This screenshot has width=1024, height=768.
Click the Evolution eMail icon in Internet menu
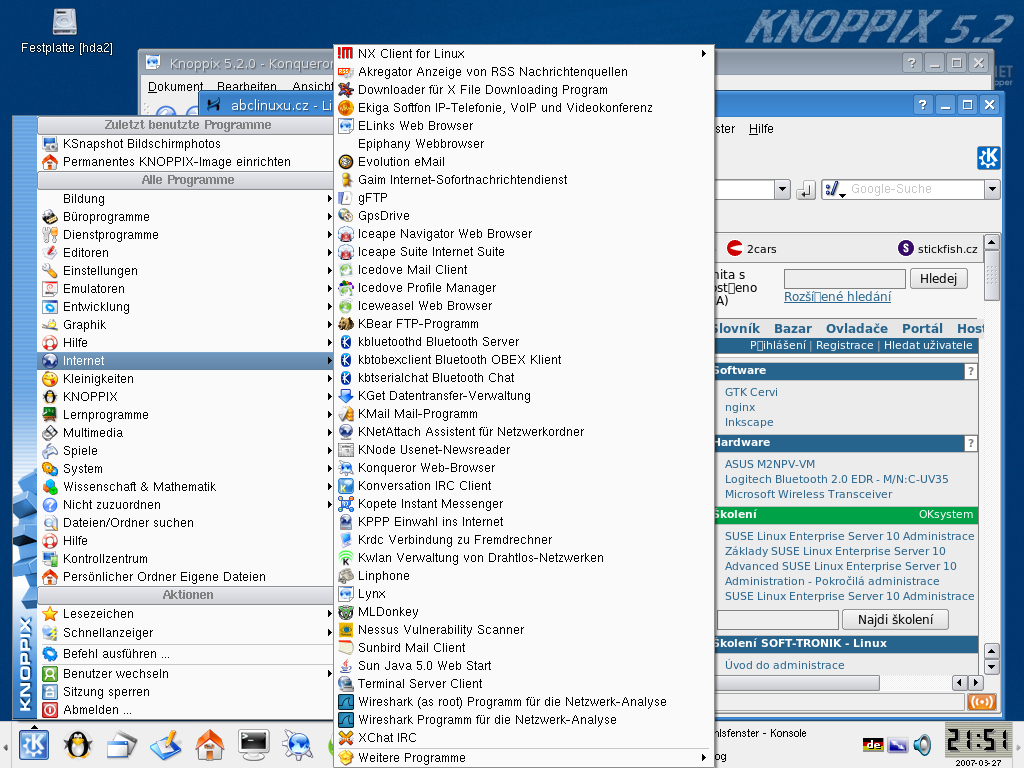(346, 162)
